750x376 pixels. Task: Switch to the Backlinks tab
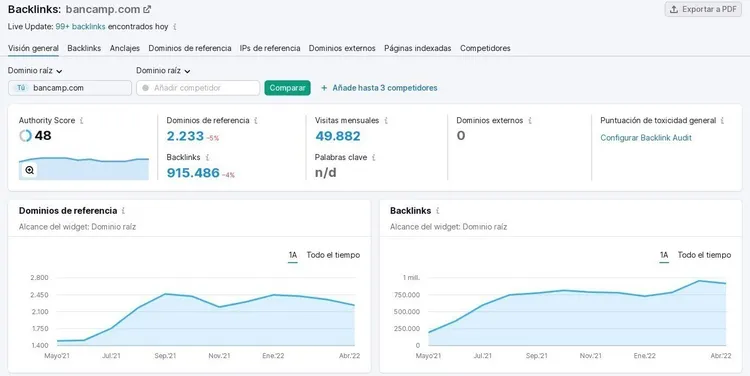coord(84,48)
